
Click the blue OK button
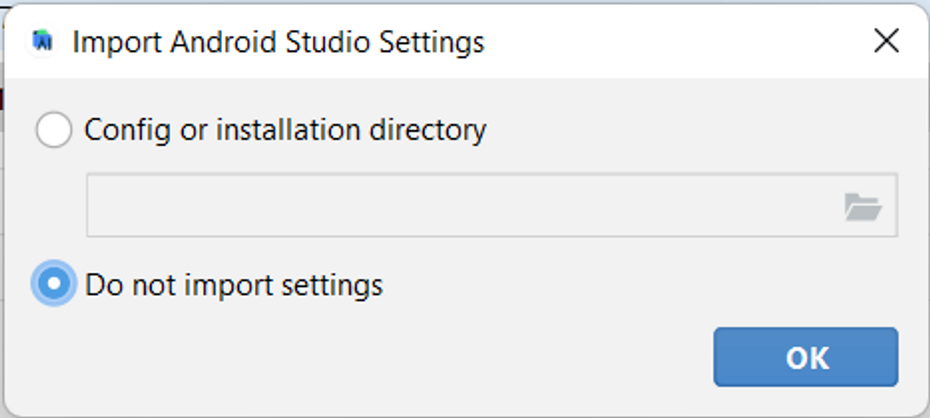805,357
